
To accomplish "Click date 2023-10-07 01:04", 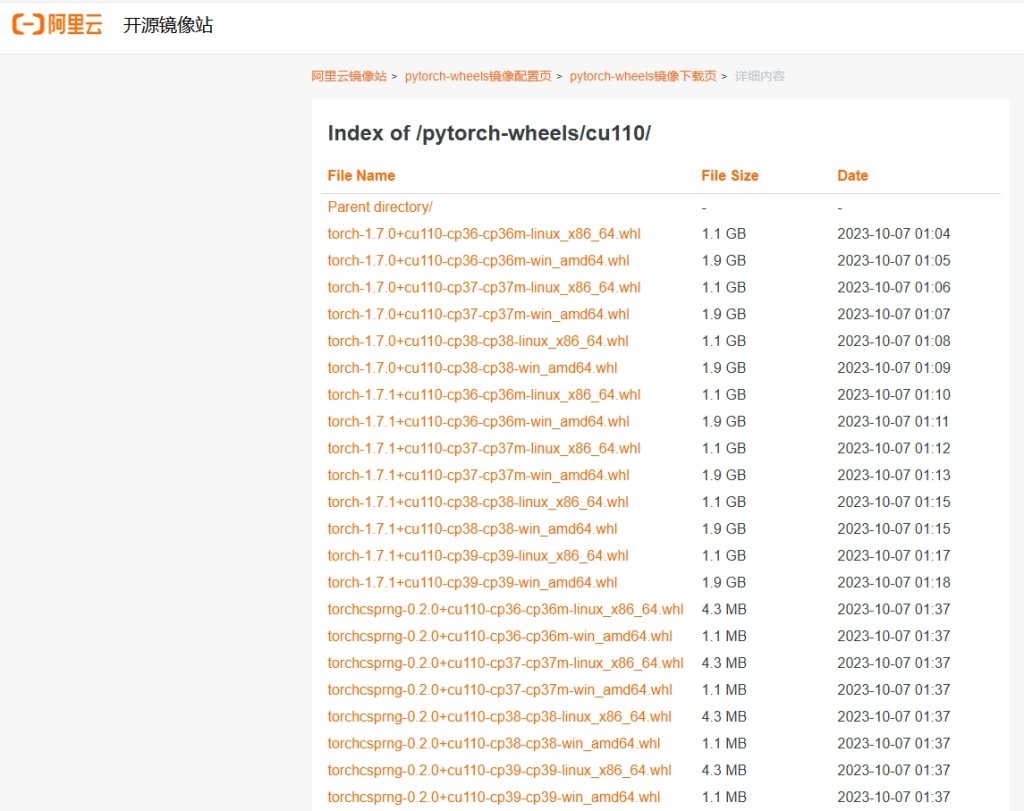I will pos(893,234).
